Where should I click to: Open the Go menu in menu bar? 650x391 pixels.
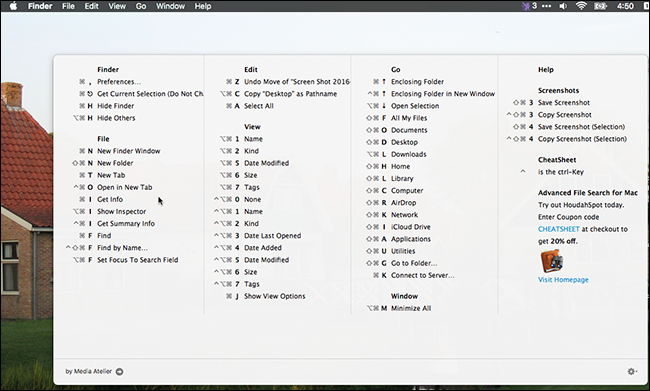(x=141, y=6)
